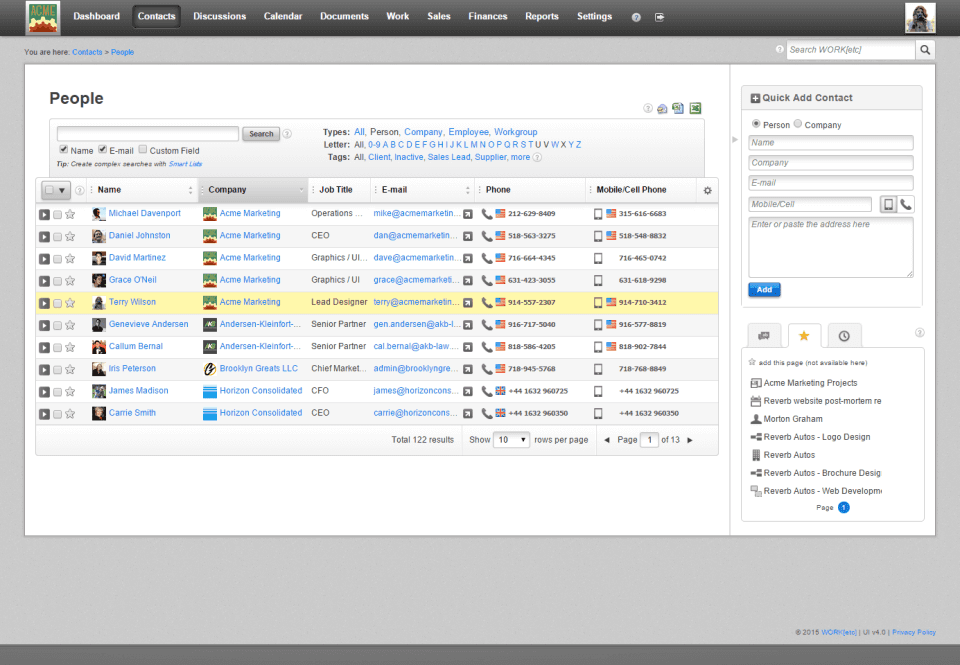960x665 pixels.
Task: Click the phone icon next to Mobile/Cell field
Action: tap(906, 204)
